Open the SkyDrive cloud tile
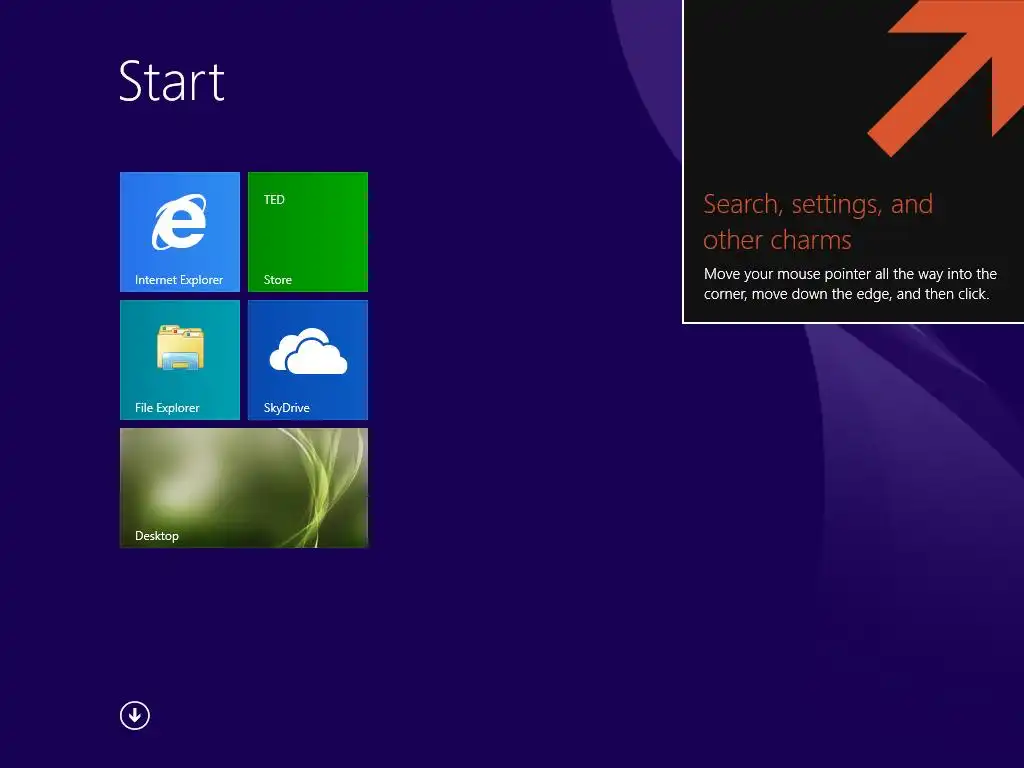Screen dimensions: 1024x768 [308, 360]
